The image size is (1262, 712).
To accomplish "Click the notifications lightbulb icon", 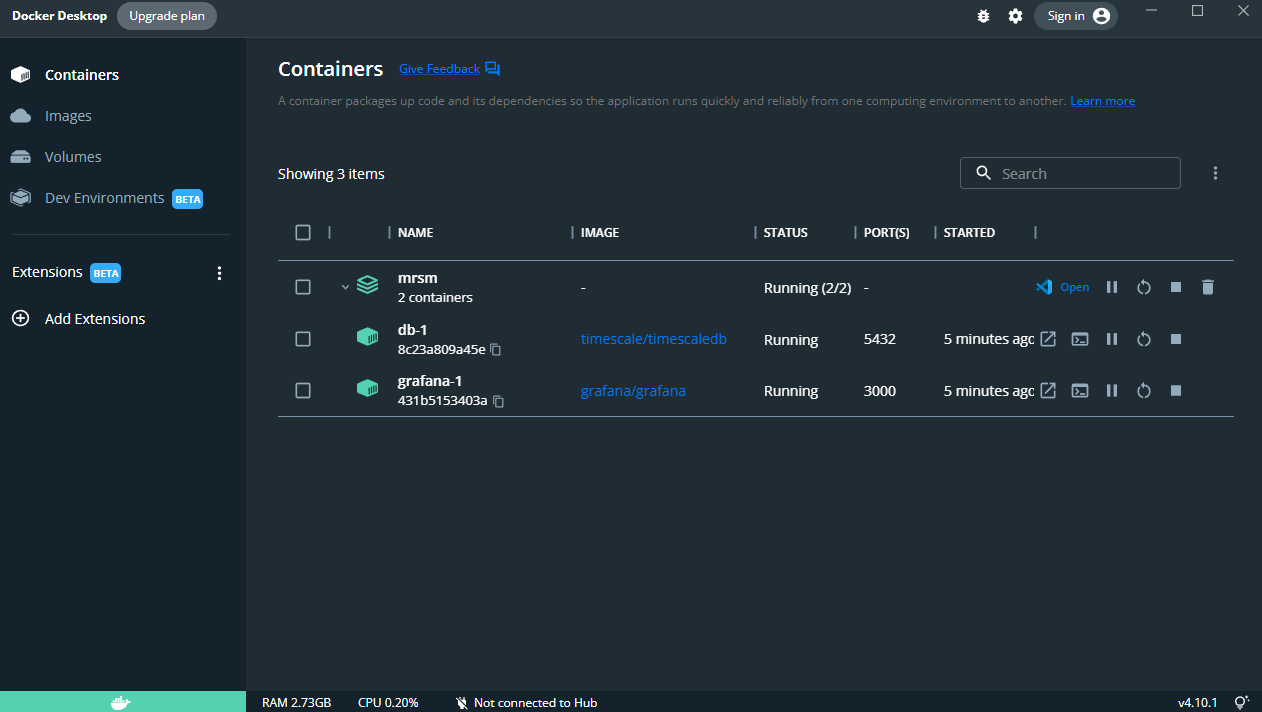I will 1241,702.
